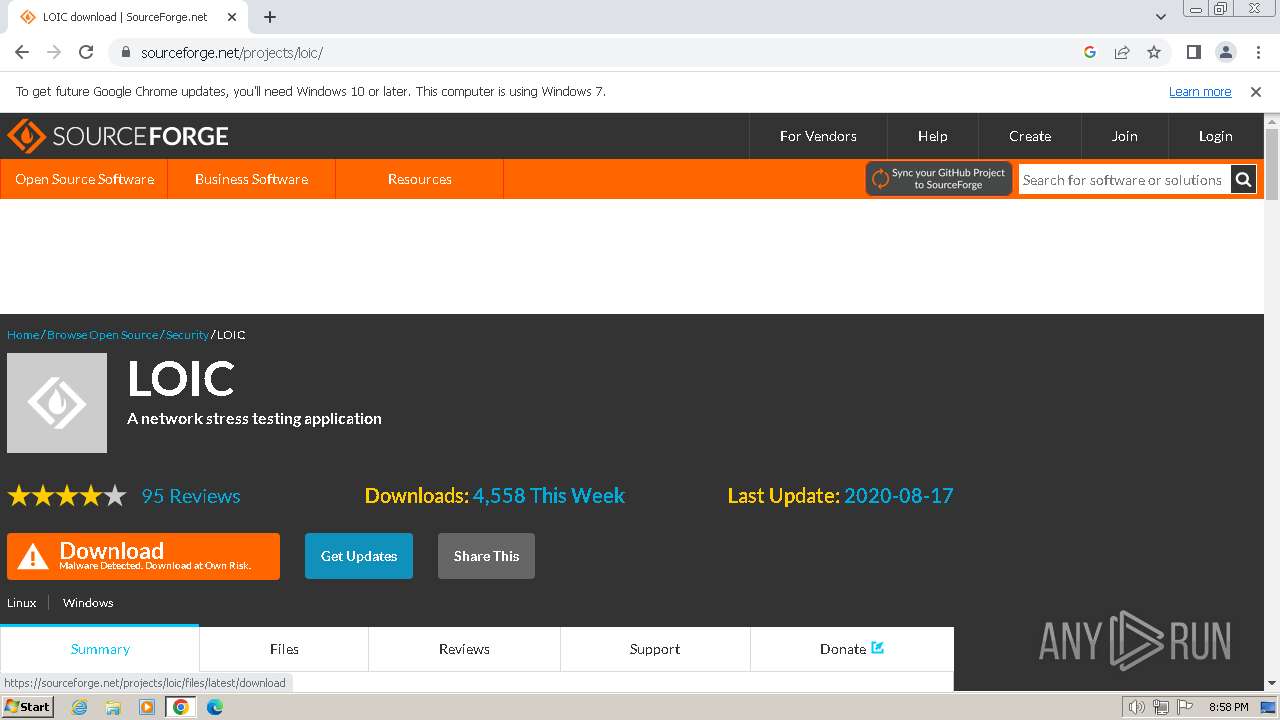Click the Security breadcrumb

click(x=187, y=335)
